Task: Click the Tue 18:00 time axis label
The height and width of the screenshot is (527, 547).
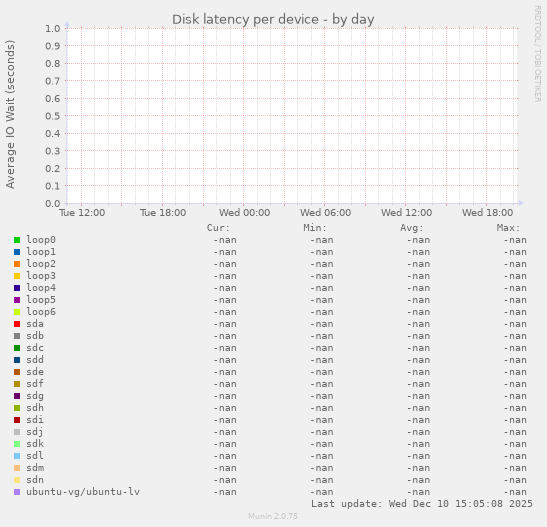Action: pyautogui.click(x=163, y=213)
